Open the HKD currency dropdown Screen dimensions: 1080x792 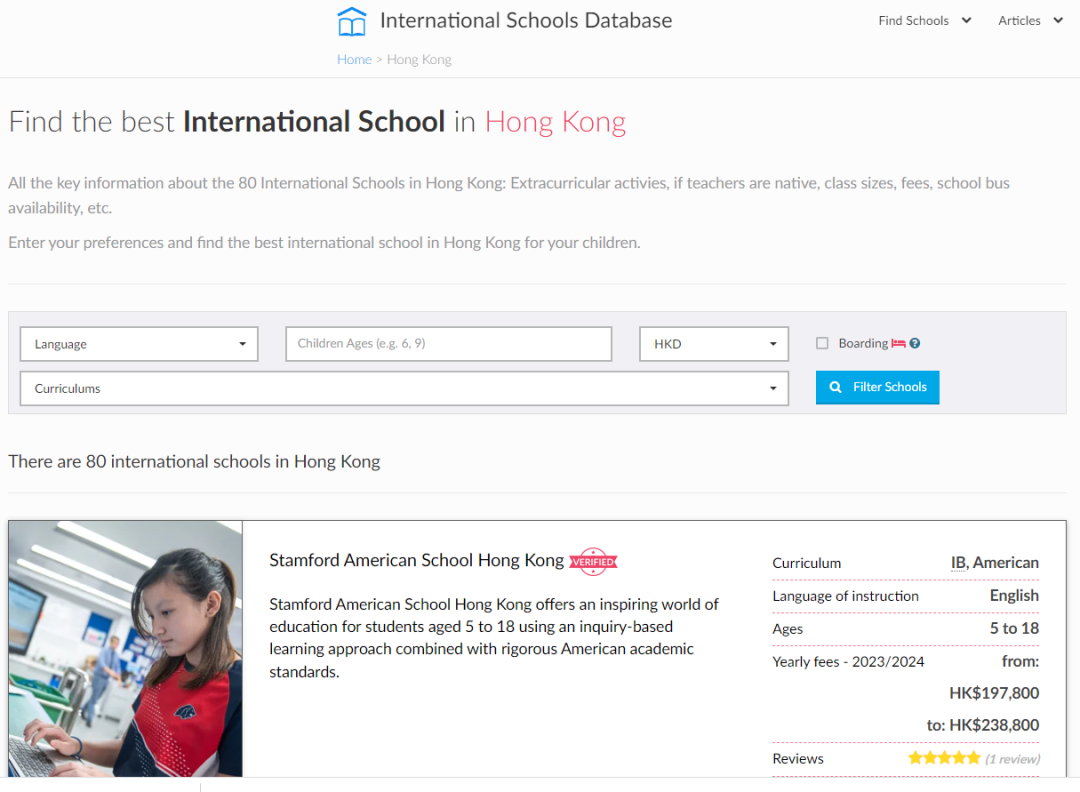pos(714,344)
